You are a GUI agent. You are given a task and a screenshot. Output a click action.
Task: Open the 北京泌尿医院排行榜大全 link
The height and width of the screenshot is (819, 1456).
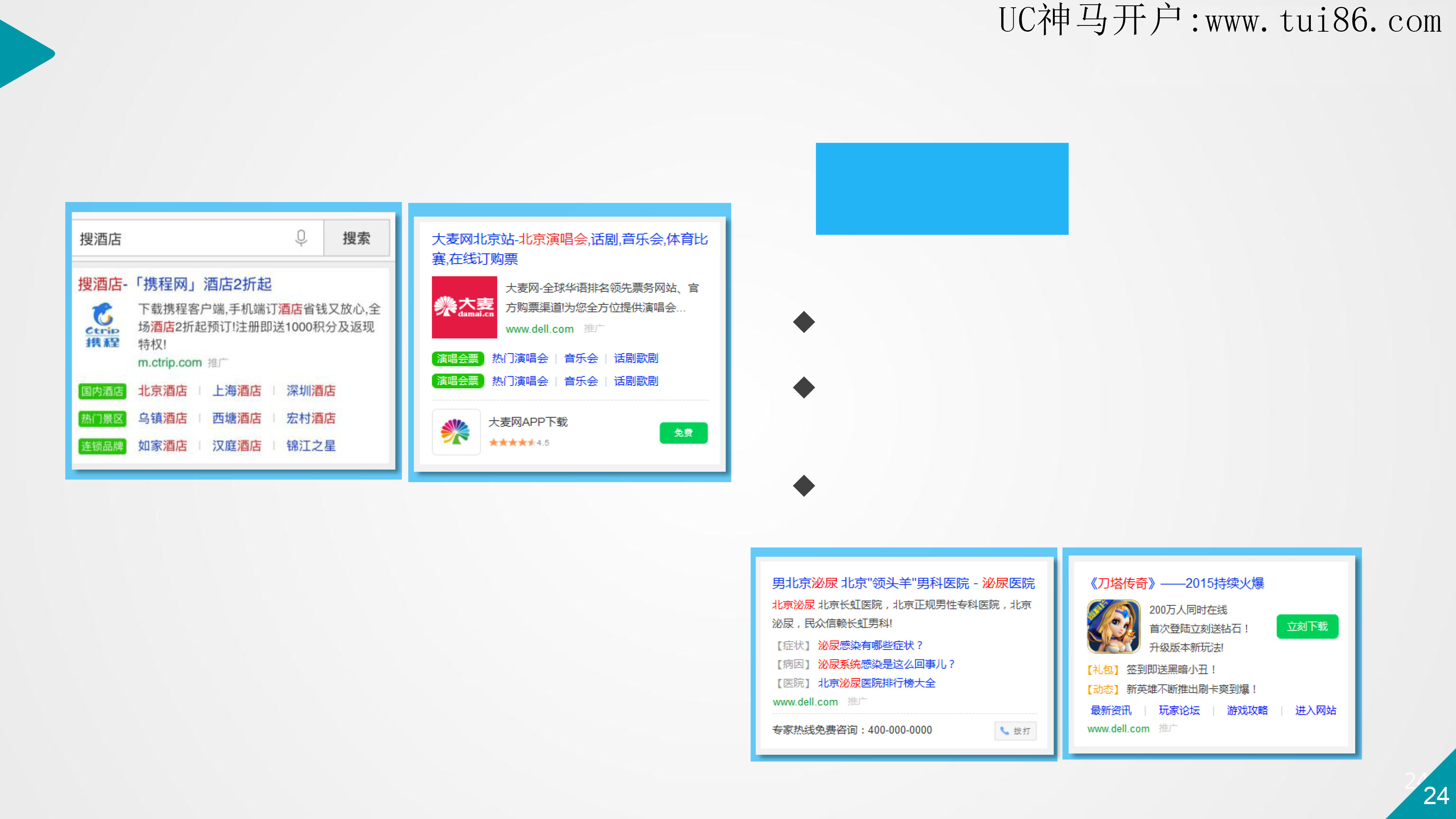click(x=877, y=683)
